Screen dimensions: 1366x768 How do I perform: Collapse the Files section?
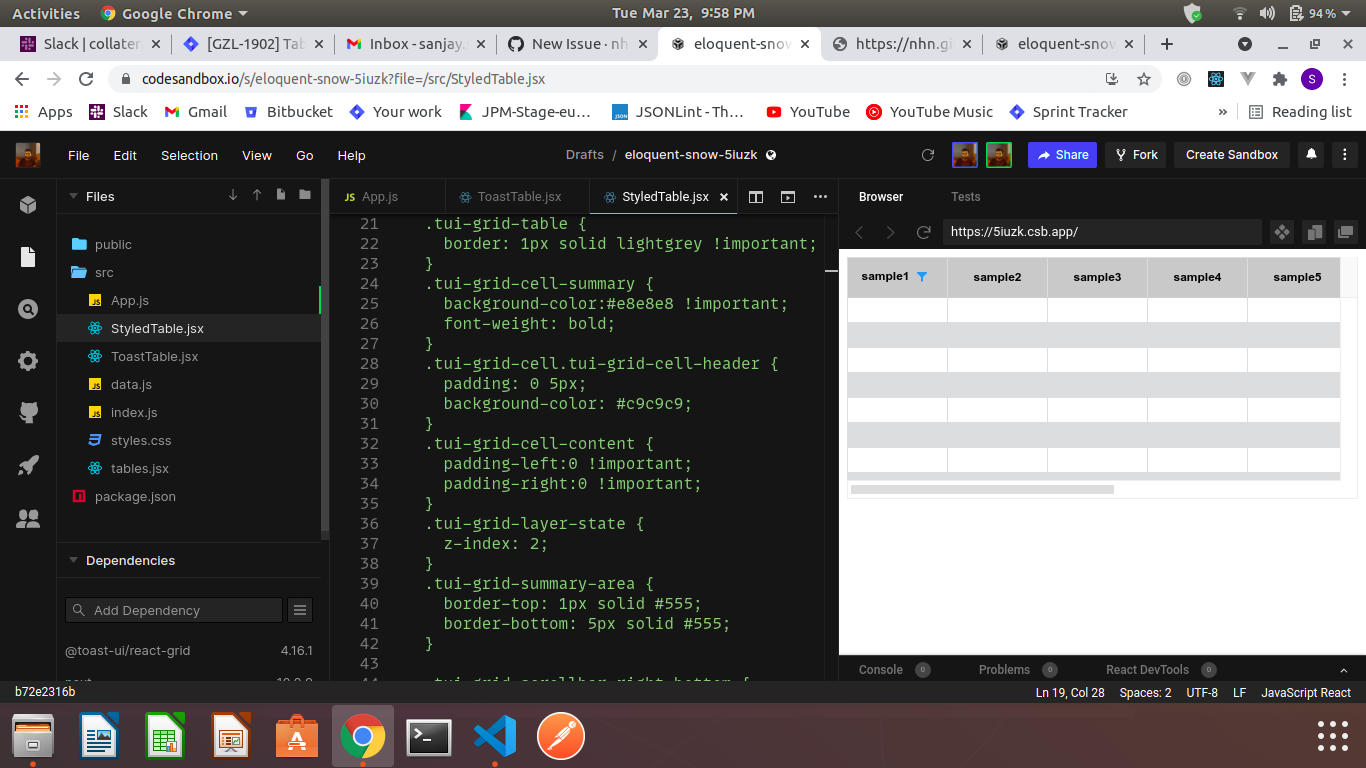[x=72, y=196]
